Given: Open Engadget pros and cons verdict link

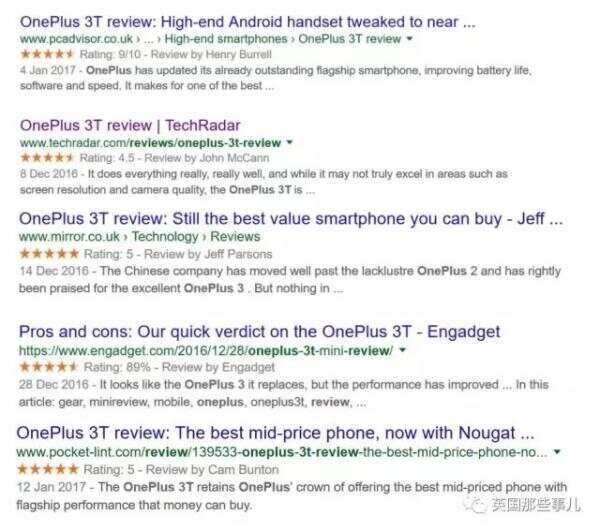Looking at the screenshot, I should [259, 332].
